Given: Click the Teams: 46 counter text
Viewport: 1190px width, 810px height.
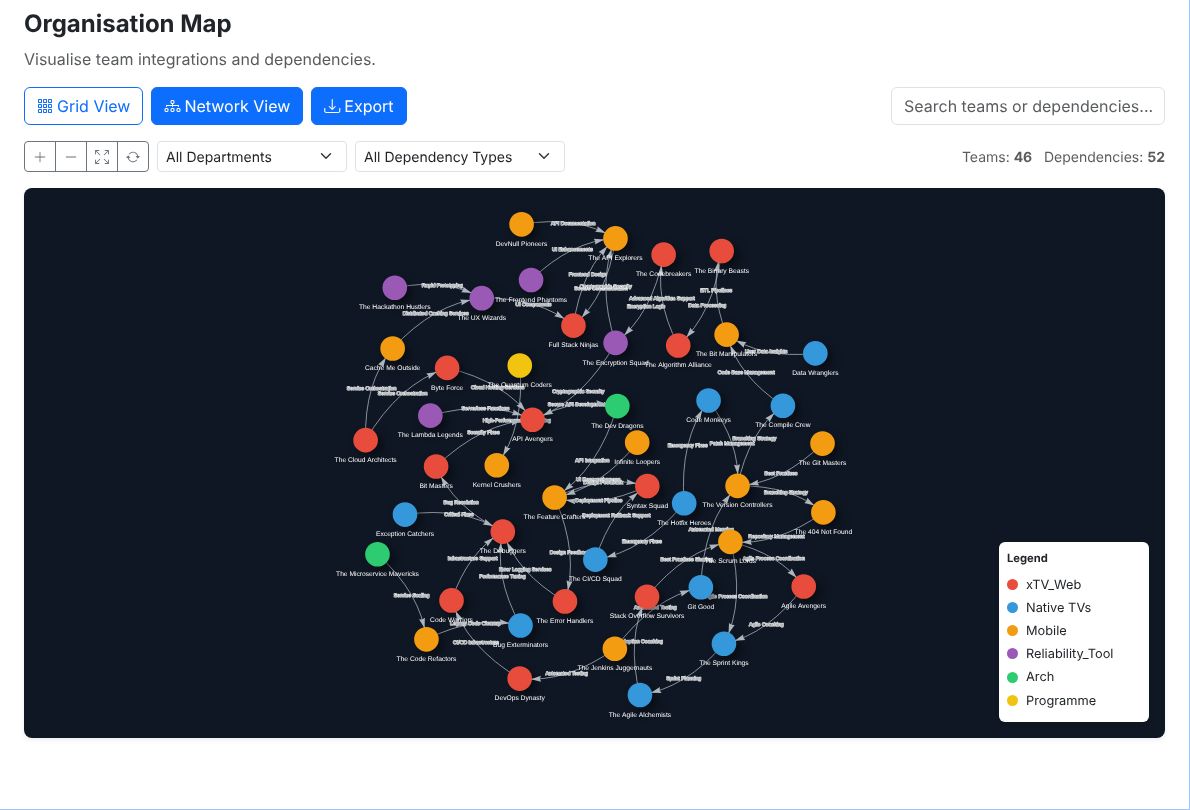Looking at the screenshot, I should (x=996, y=157).
